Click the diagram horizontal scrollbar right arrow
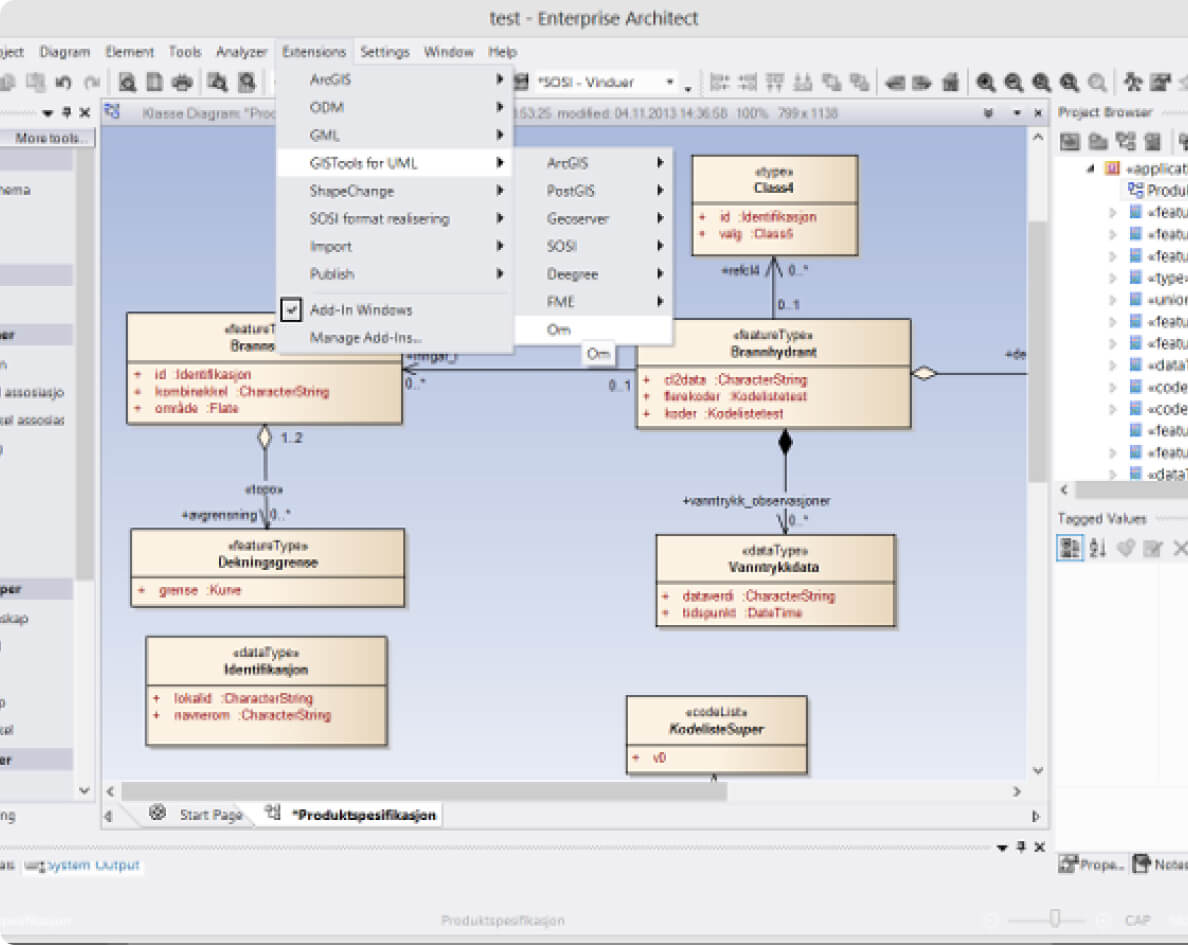 click(x=1017, y=792)
